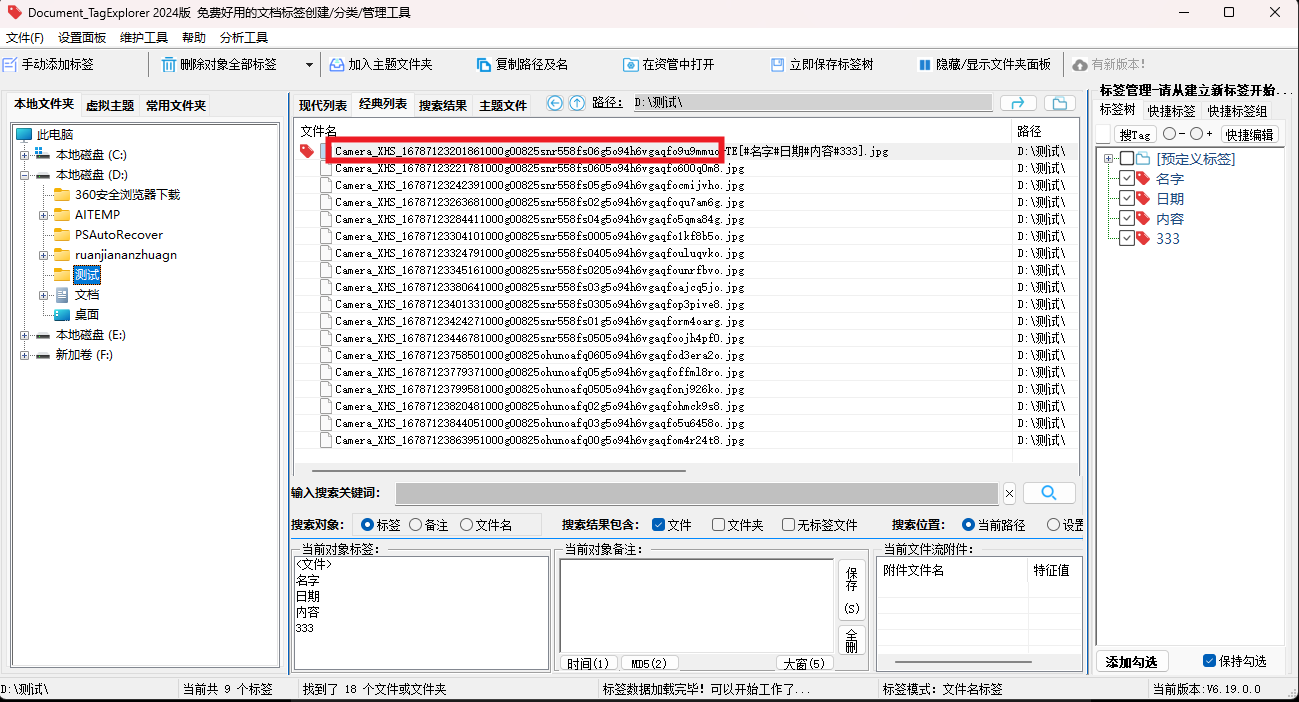1299x702 pixels.
Task: Click the search keyword input field
Action: 696,493
